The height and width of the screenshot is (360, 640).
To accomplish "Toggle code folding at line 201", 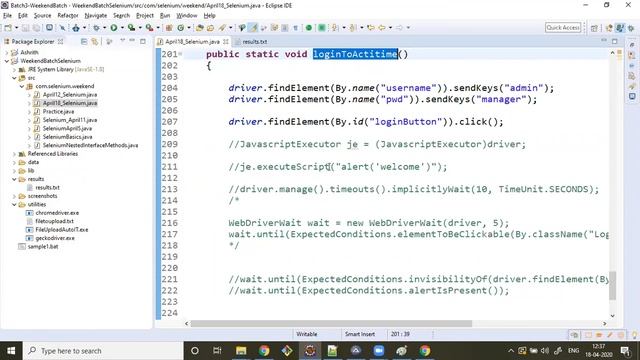I will pos(180,54).
